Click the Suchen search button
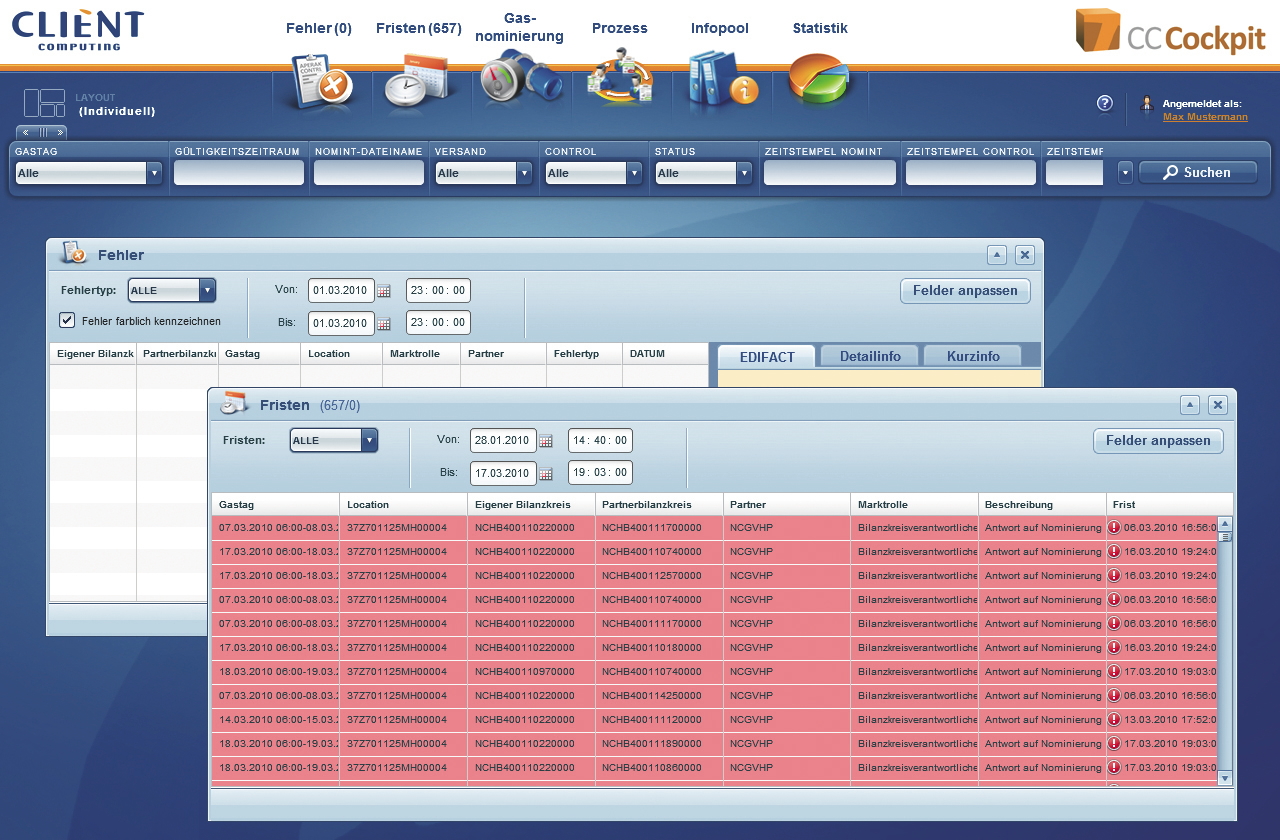Image resolution: width=1280 pixels, height=840 pixels. point(1197,173)
